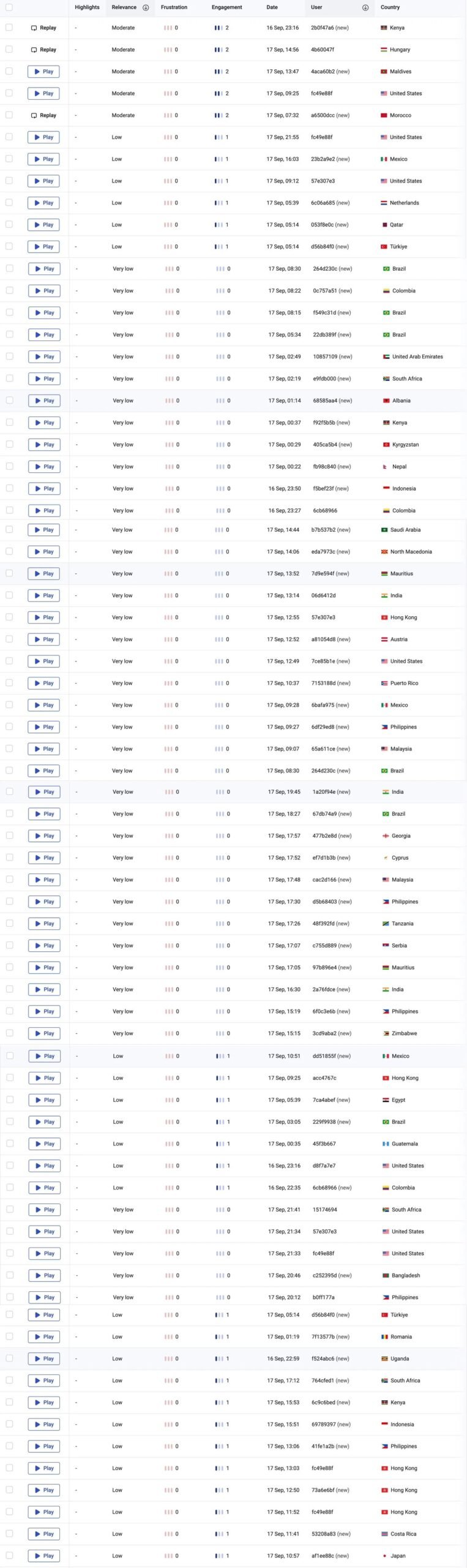Click engagement bars icon in Maldives row
The width and height of the screenshot is (467, 1568).
[x=219, y=72]
